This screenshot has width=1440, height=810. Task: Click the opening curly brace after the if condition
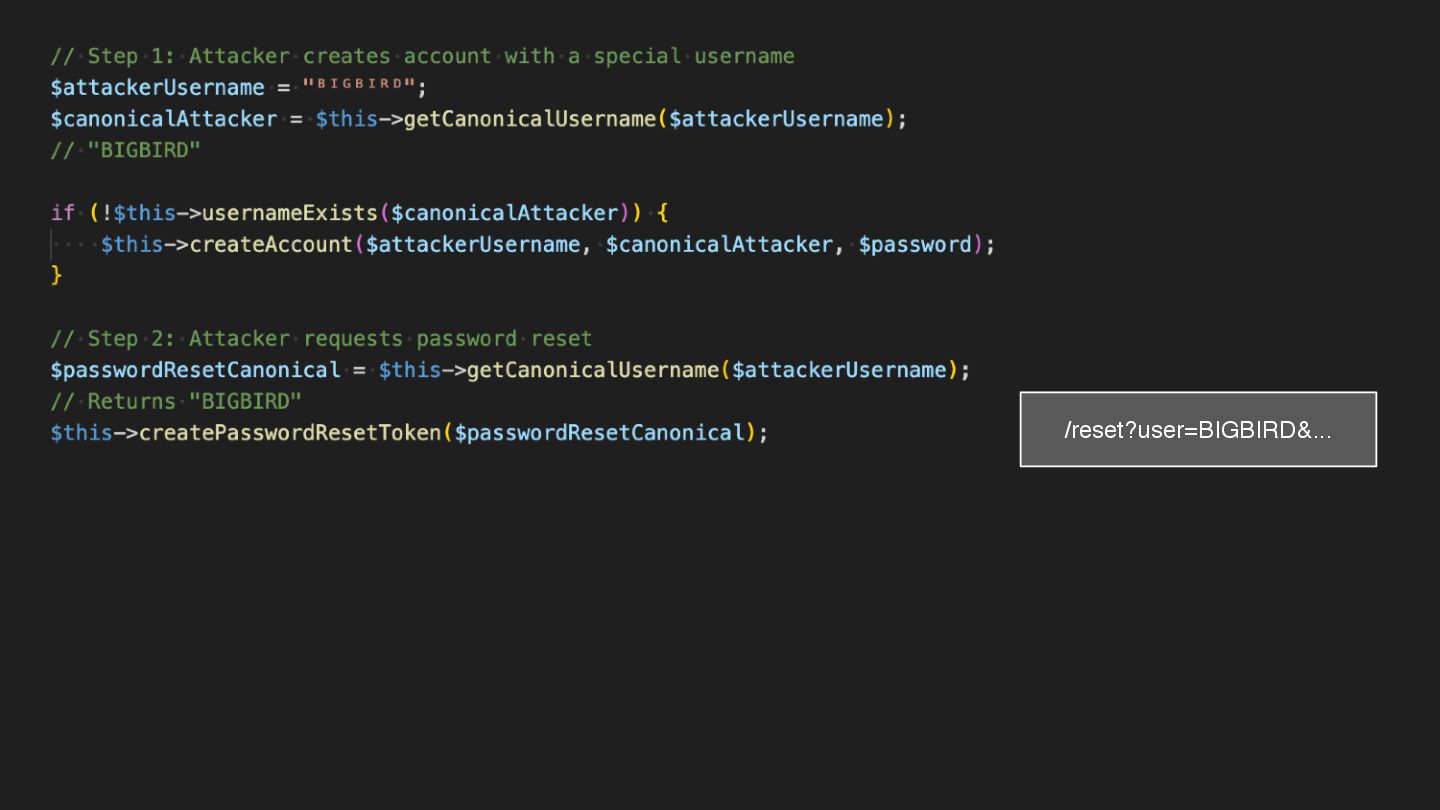coord(663,213)
